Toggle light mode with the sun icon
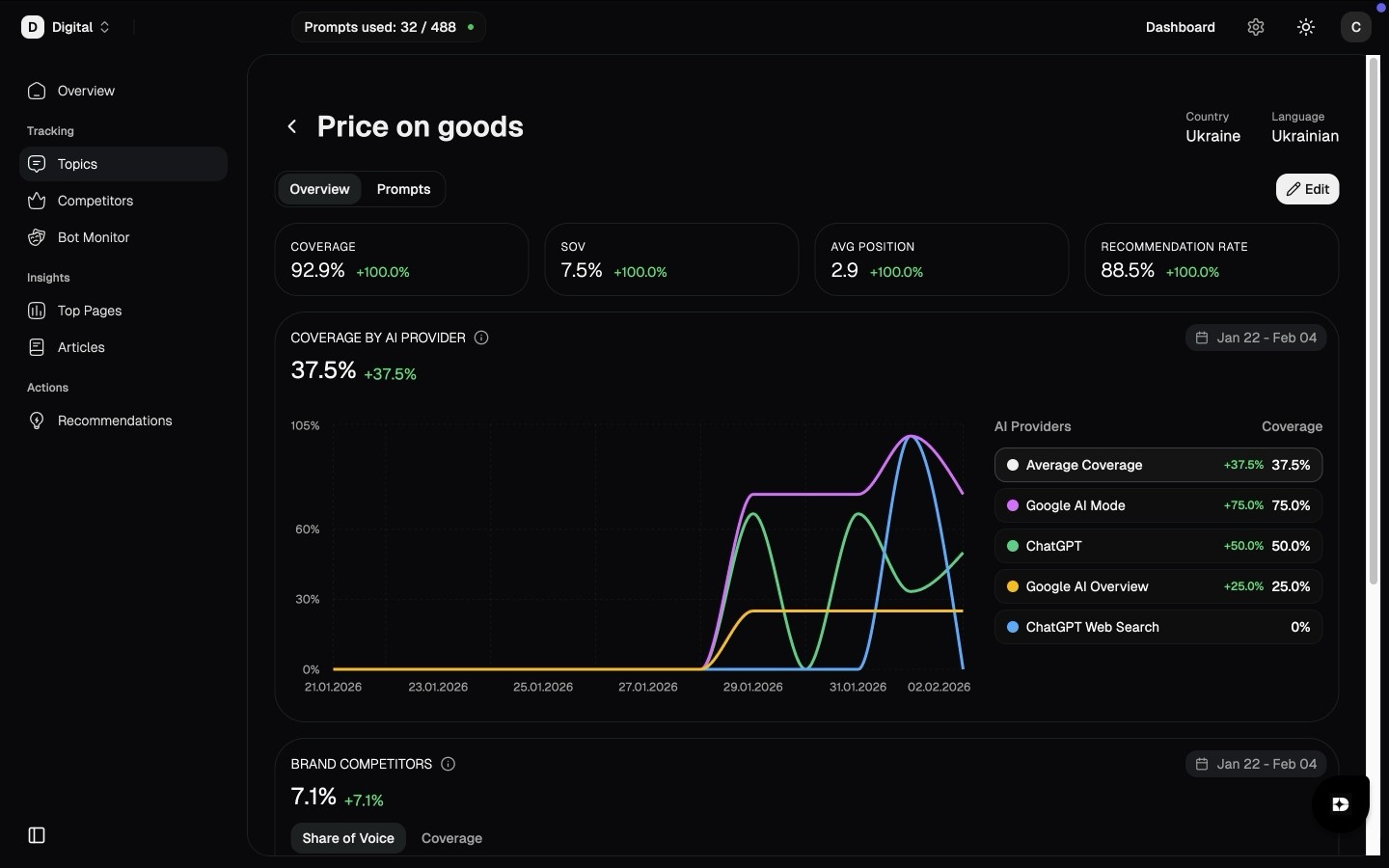The height and width of the screenshot is (868, 1389). [x=1305, y=27]
